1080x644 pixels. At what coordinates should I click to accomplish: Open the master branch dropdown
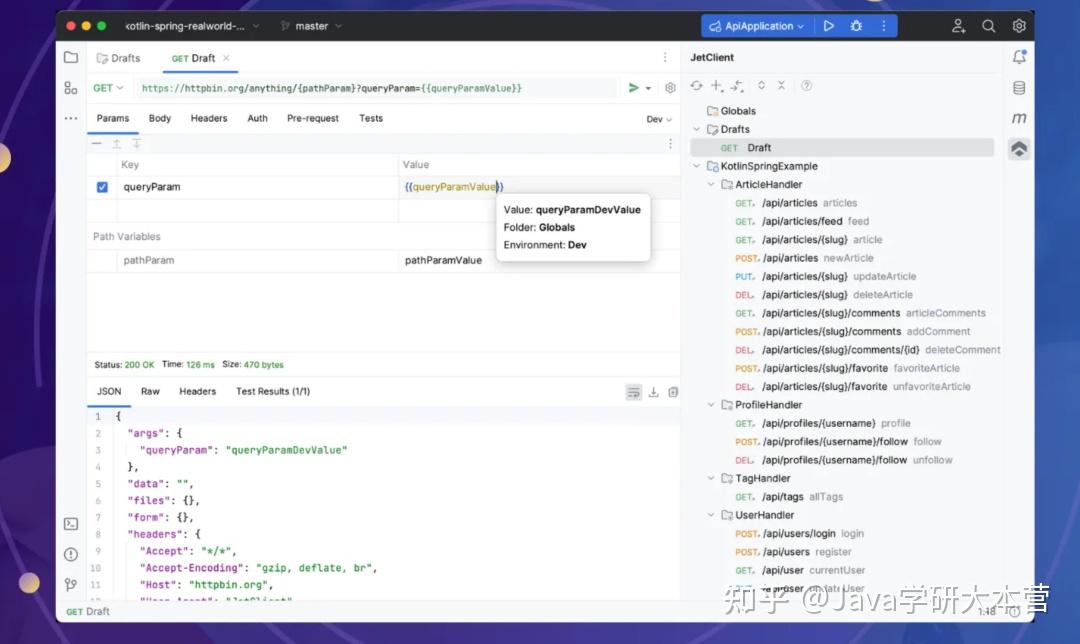310,25
